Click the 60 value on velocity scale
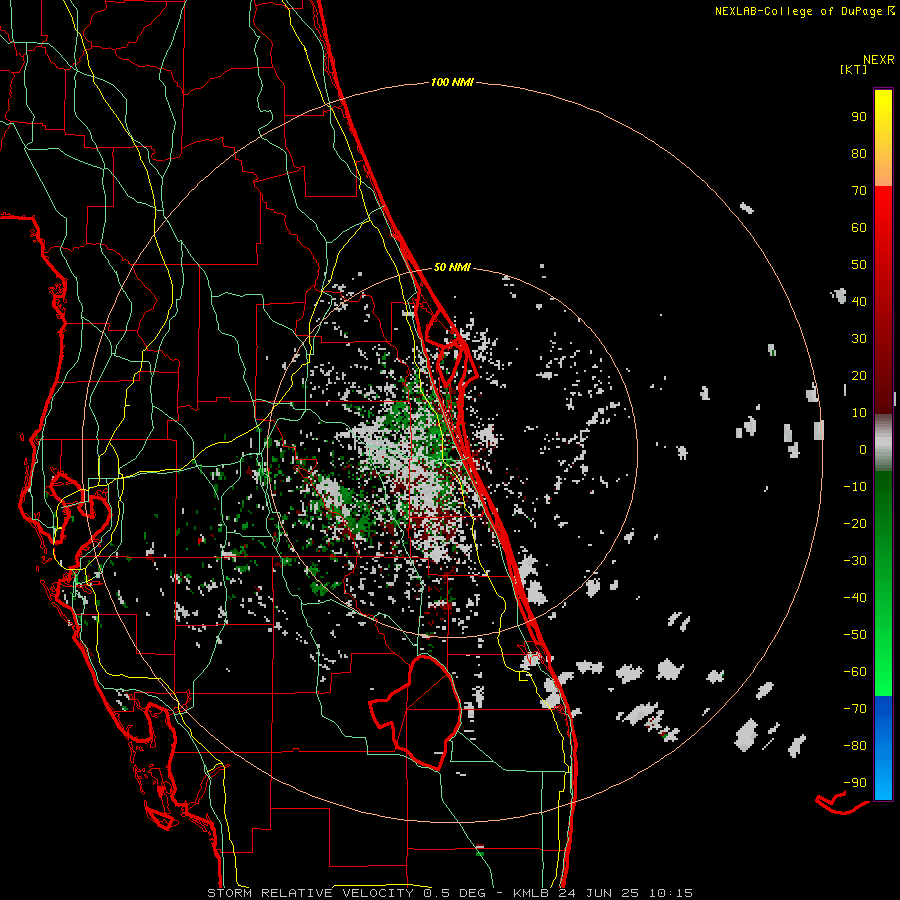900x900 pixels. [859, 227]
